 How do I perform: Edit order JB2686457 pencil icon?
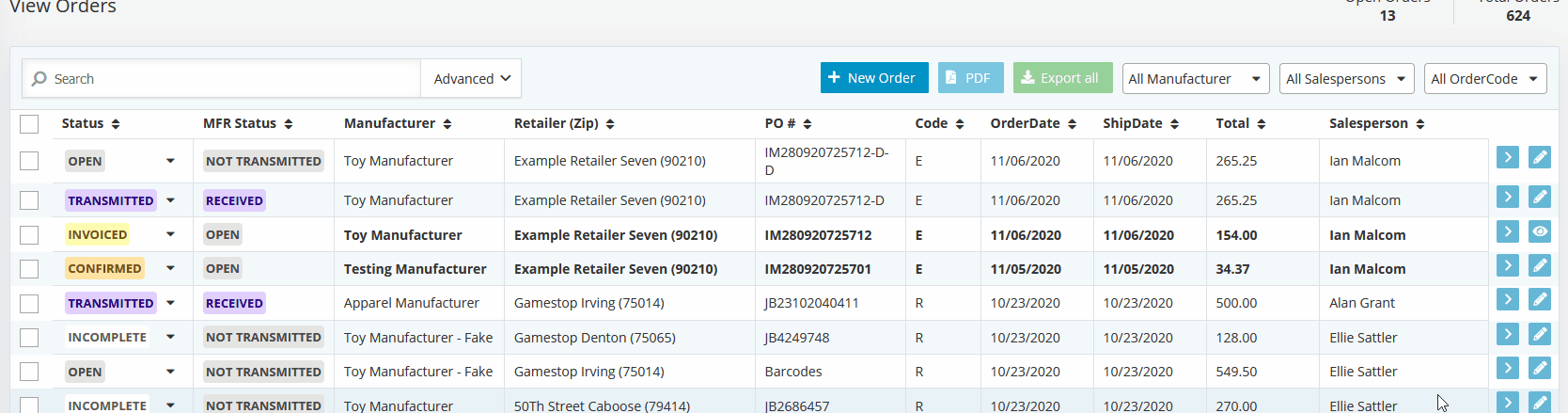click(x=1539, y=403)
